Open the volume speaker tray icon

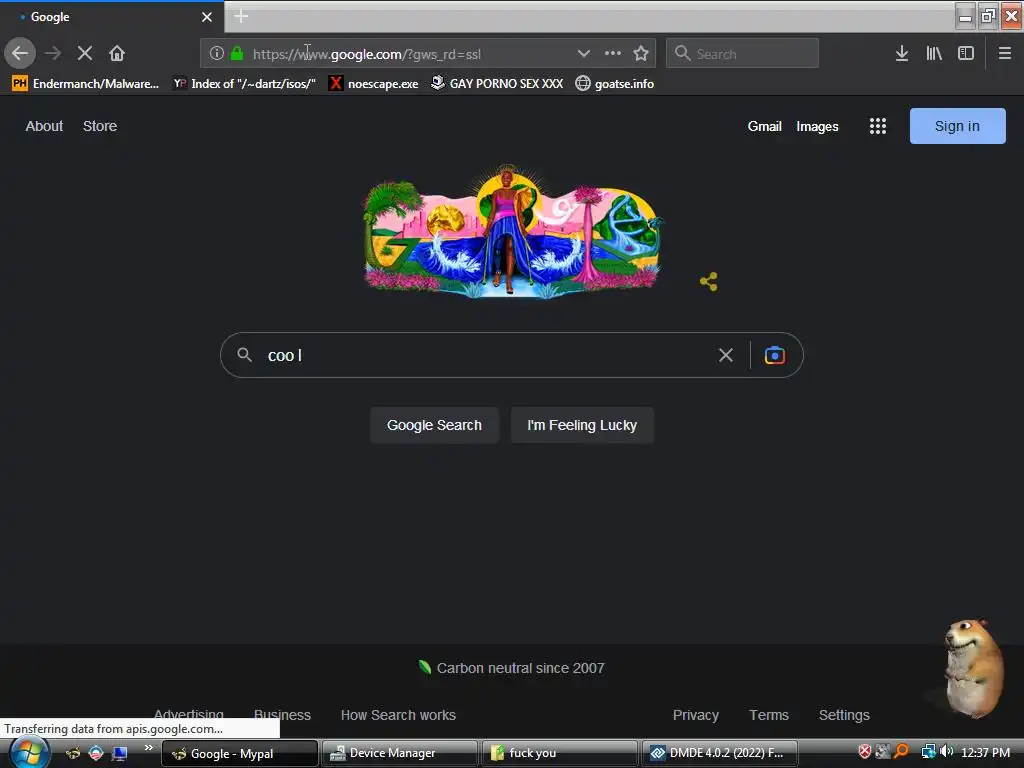(x=946, y=752)
